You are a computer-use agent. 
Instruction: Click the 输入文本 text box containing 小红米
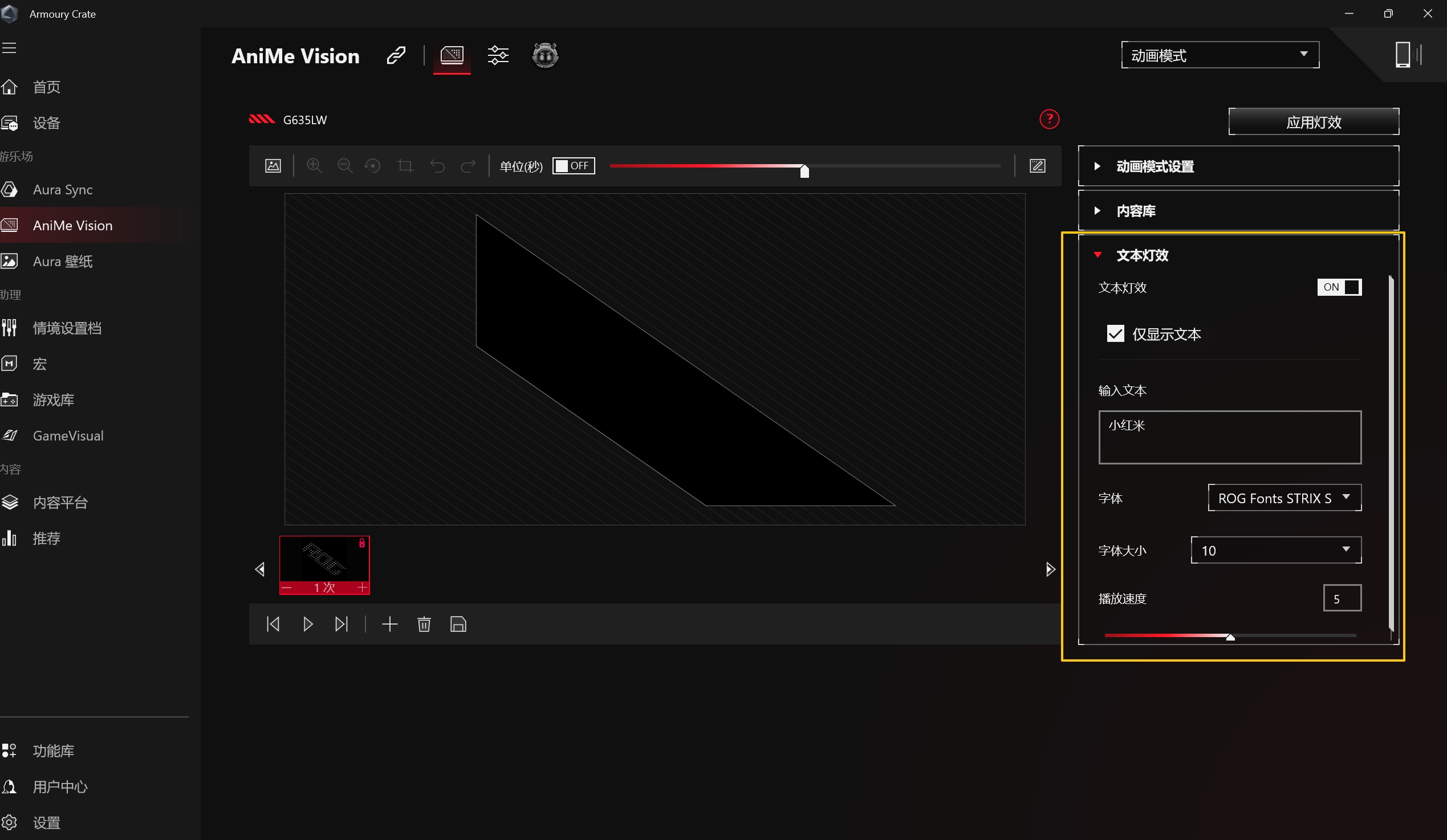(x=1230, y=437)
